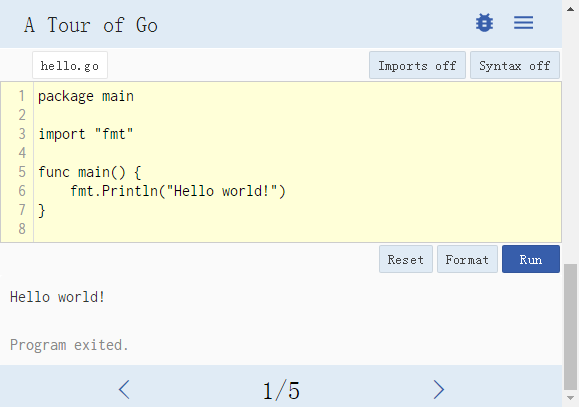Click the Hello world! output text
579x407 pixels.
tap(58, 297)
